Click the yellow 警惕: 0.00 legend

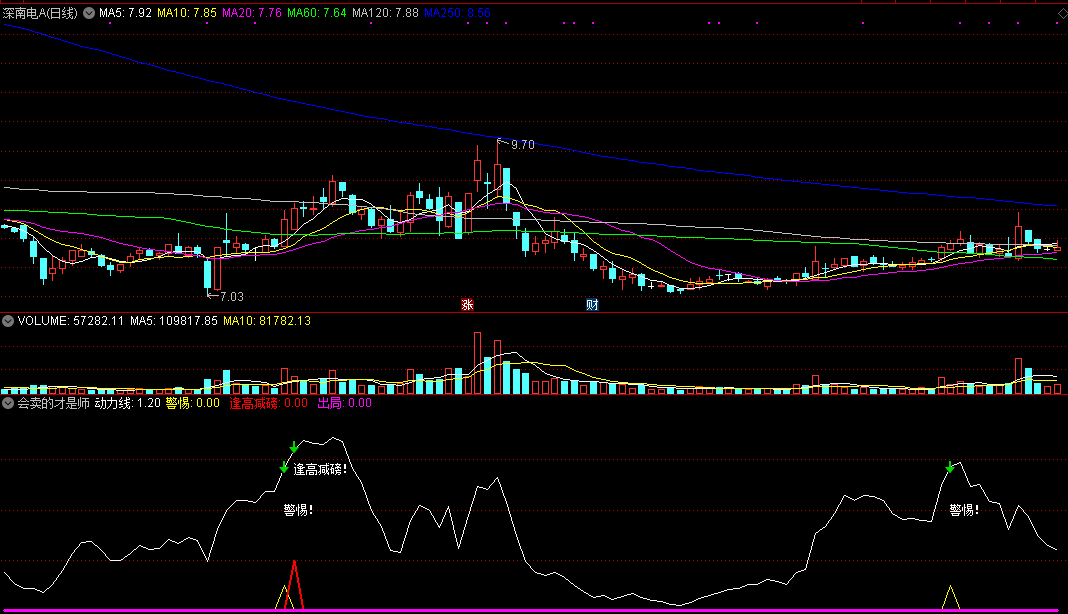(x=193, y=403)
